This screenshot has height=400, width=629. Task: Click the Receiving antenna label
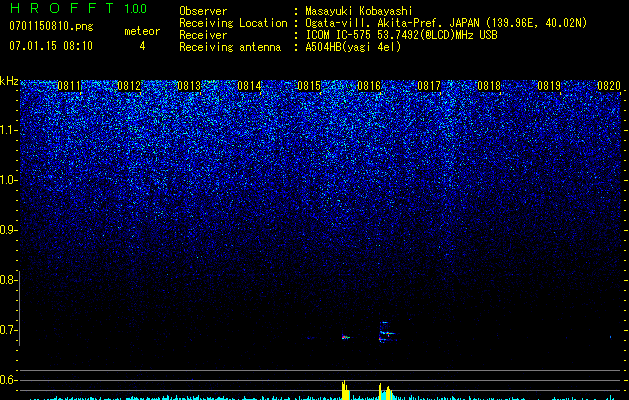pyautogui.click(x=230, y=47)
